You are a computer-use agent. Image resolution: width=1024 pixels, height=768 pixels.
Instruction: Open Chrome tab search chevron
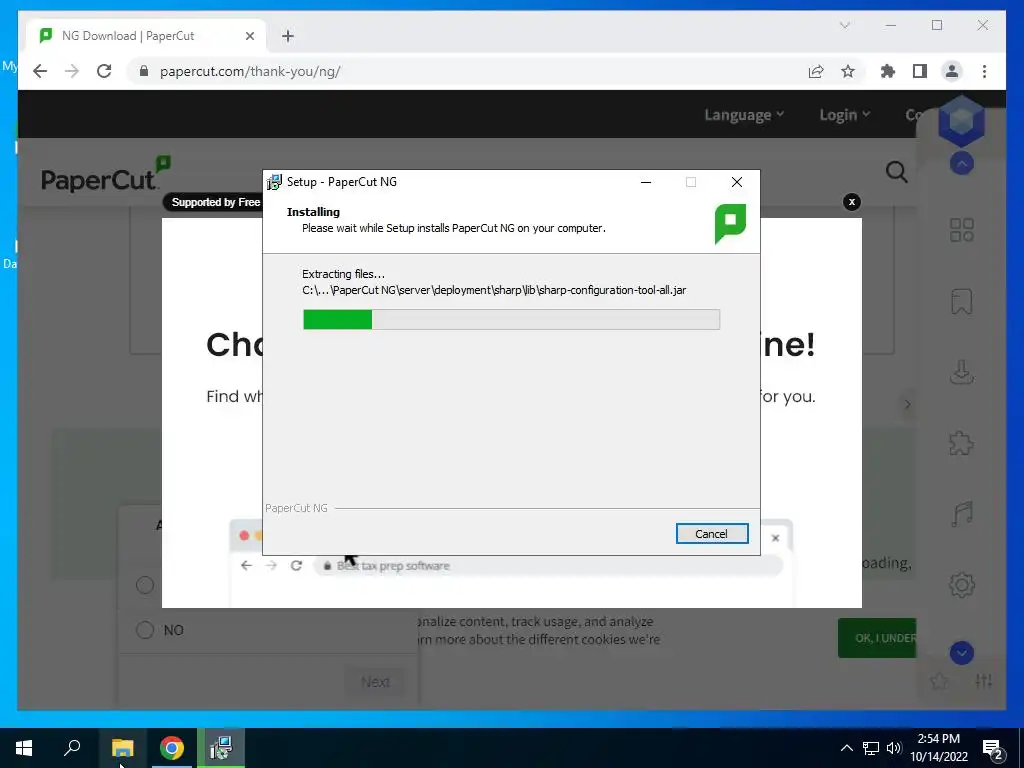pyautogui.click(x=844, y=25)
